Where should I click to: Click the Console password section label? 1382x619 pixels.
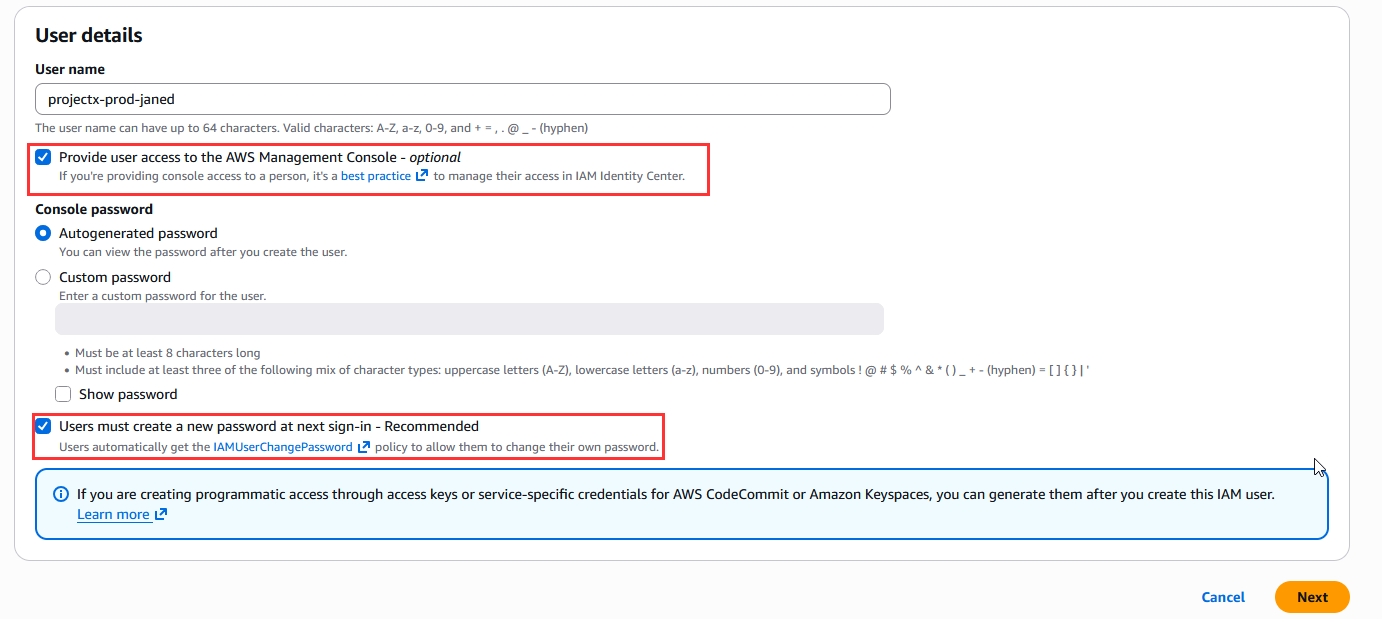94,209
